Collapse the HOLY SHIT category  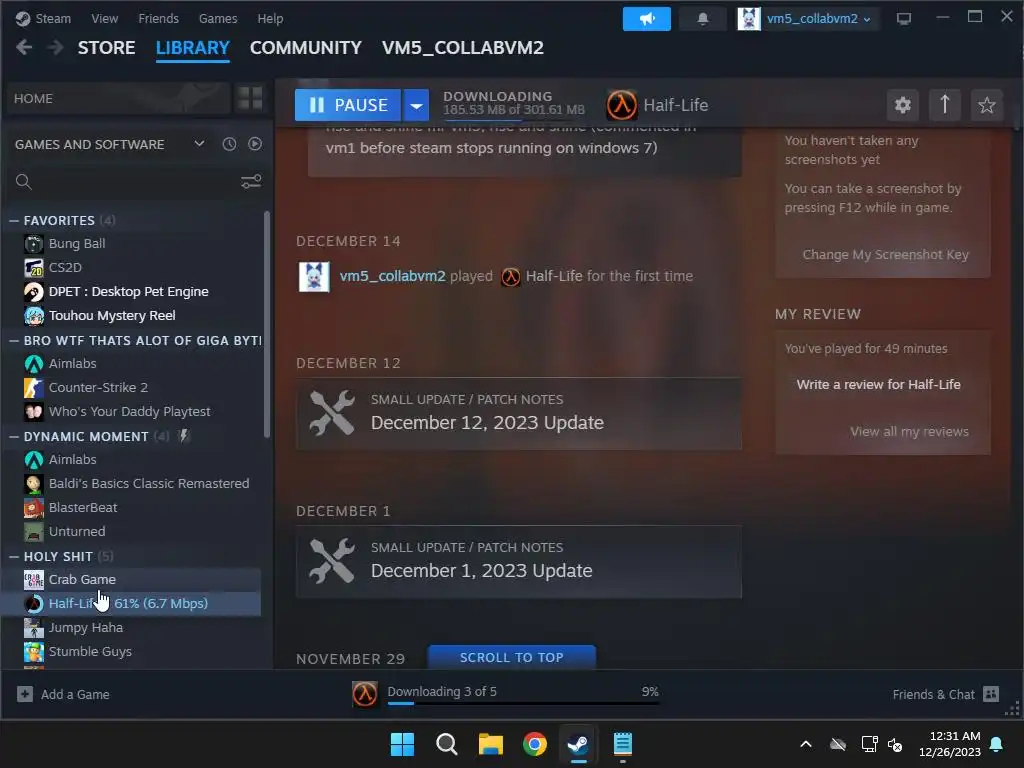(x=14, y=557)
